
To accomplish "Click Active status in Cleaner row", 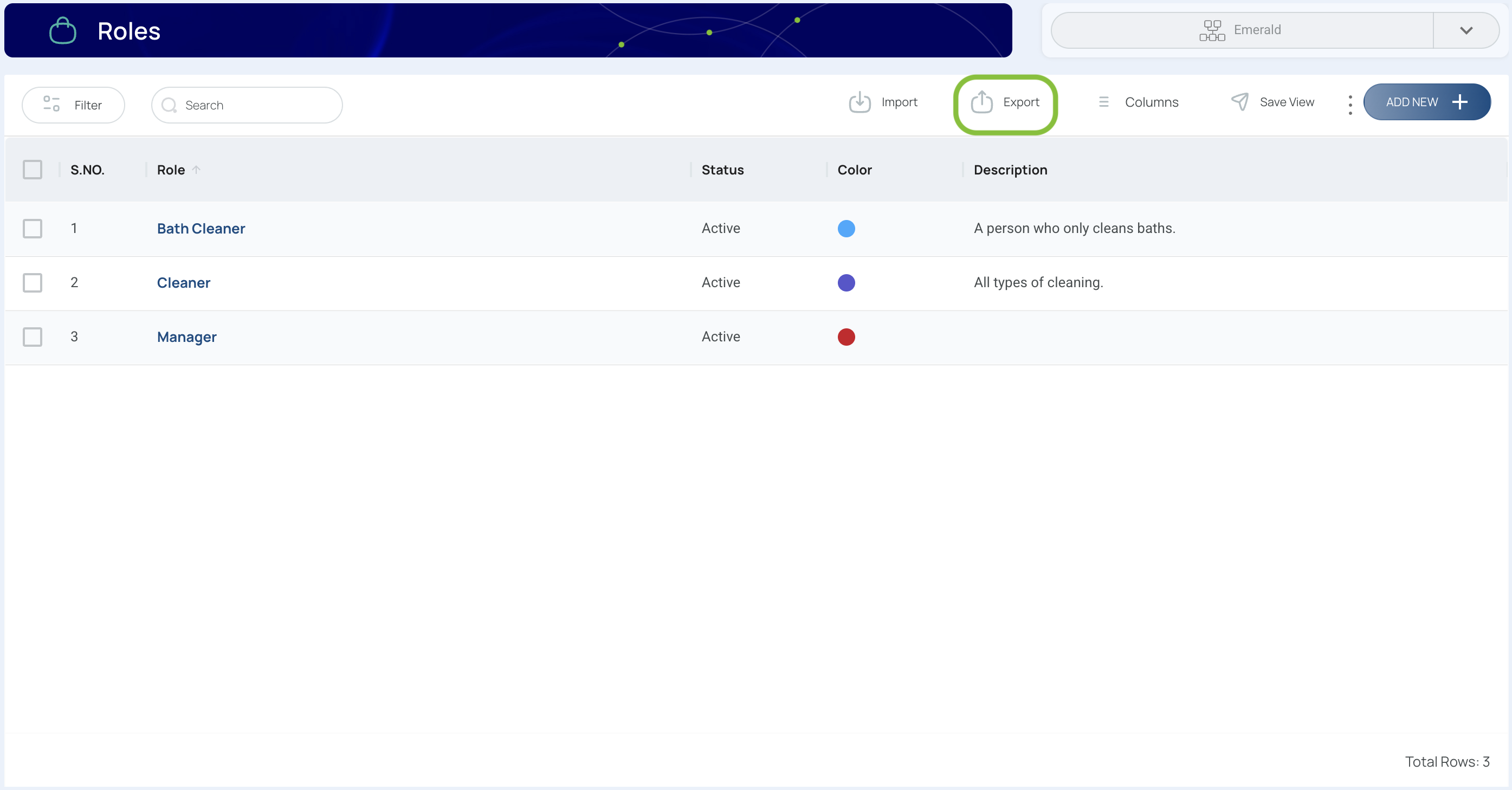I will 721,282.
